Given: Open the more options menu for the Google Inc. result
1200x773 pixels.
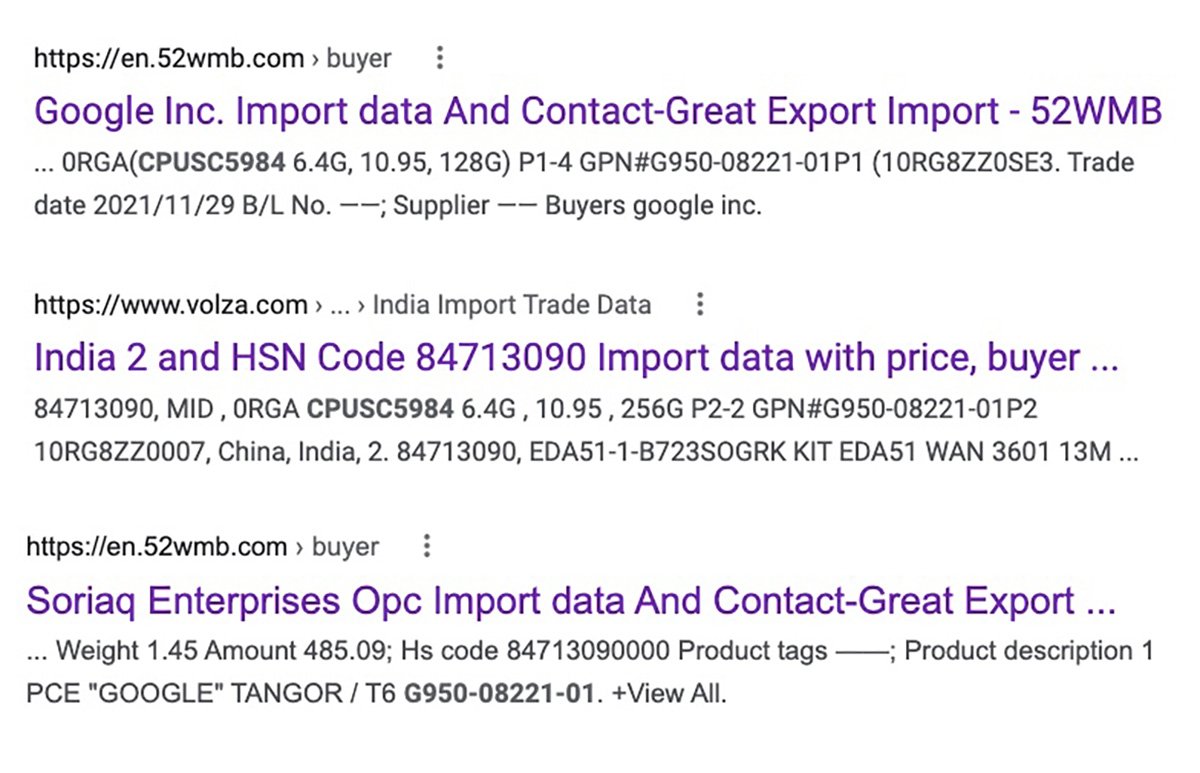Looking at the screenshot, I should click(439, 59).
